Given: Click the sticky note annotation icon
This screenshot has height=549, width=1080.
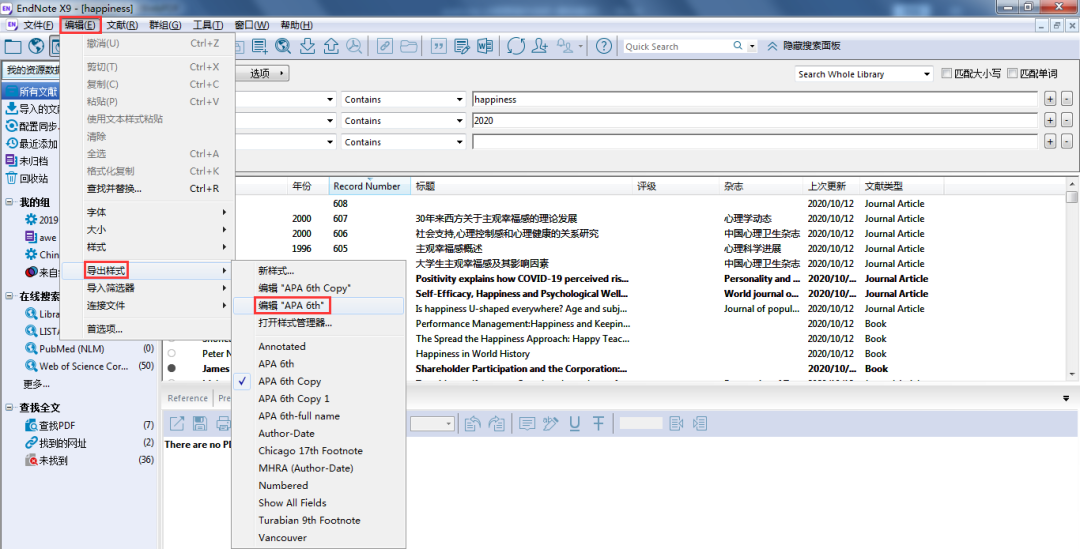Looking at the screenshot, I should click(x=527, y=424).
